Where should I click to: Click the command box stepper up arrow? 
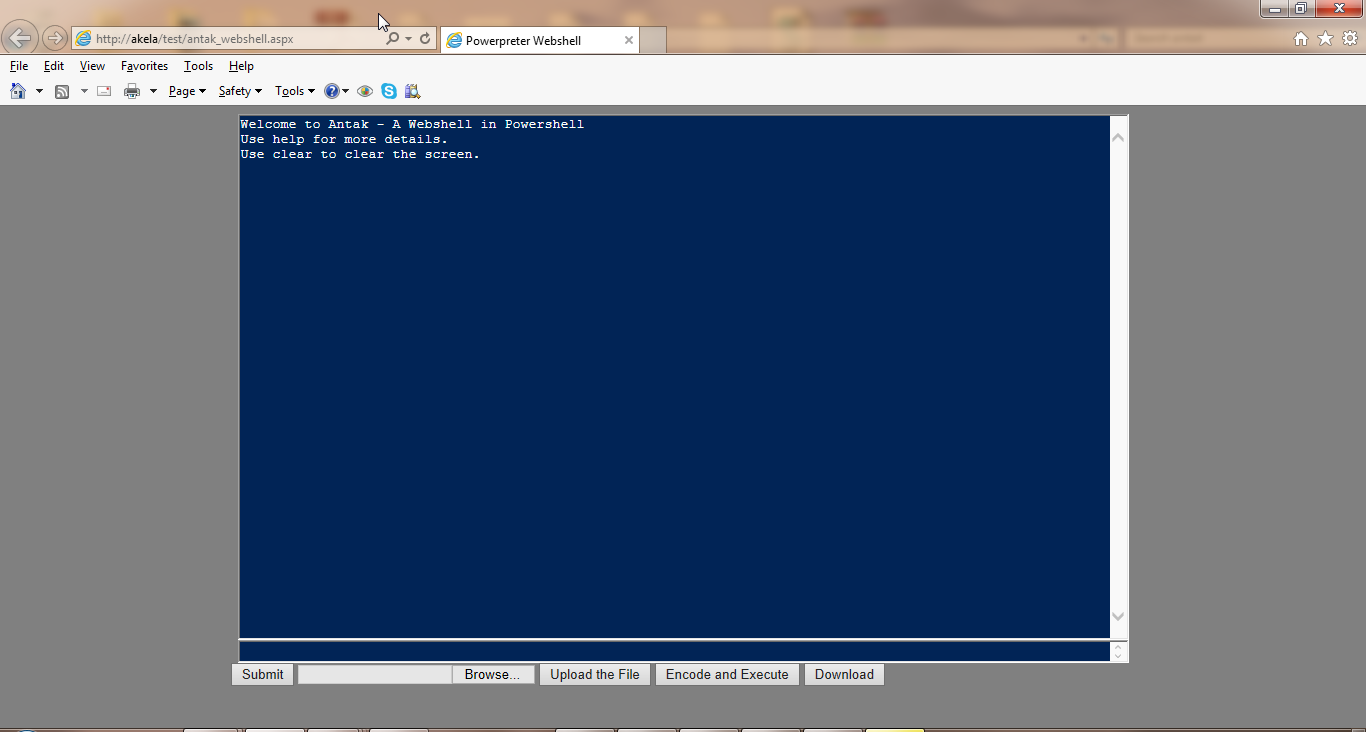[1118, 647]
